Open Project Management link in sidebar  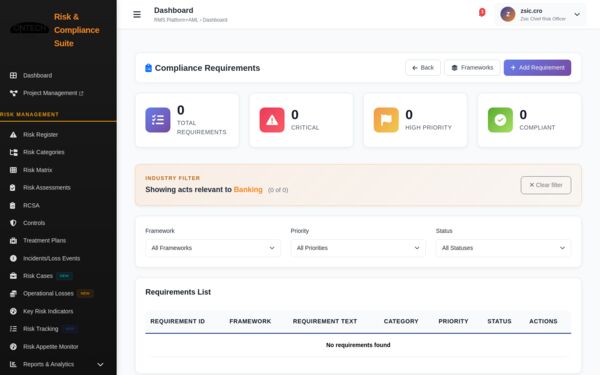pyautogui.click(x=53, y=93)
